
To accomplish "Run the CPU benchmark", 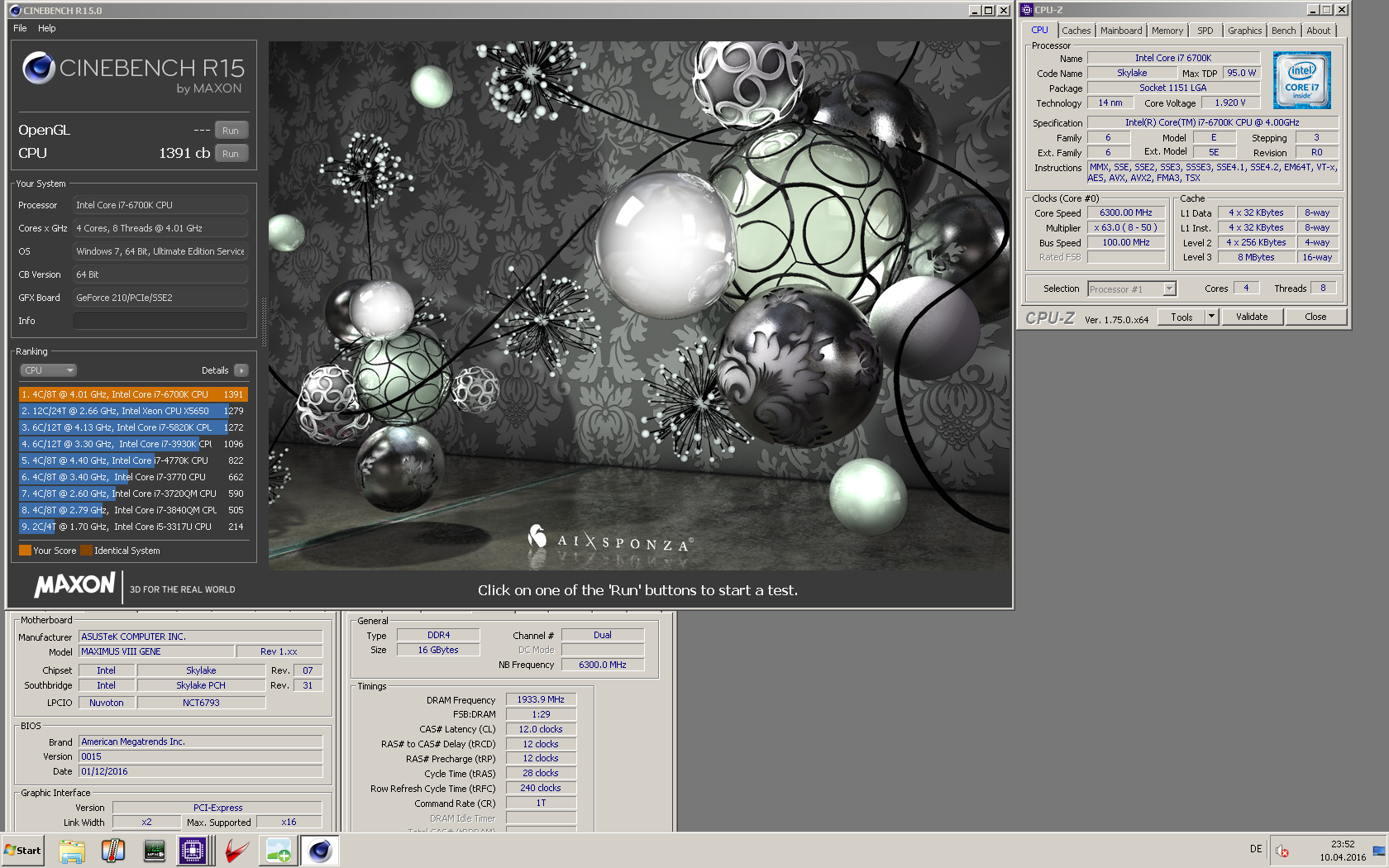I will (231, 154).
